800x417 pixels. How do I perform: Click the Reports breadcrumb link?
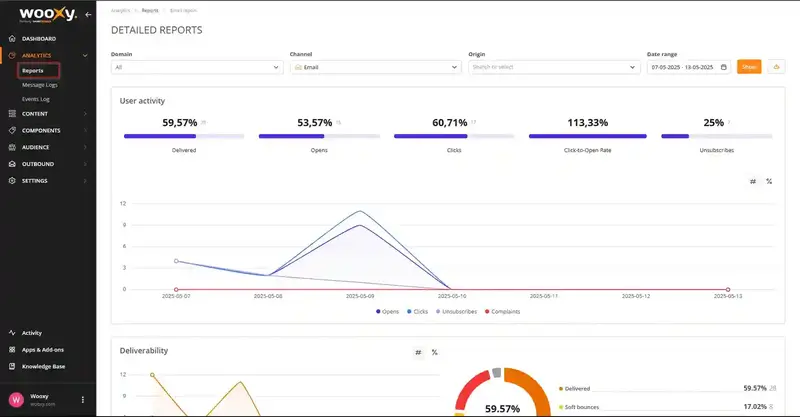(150, 10)
